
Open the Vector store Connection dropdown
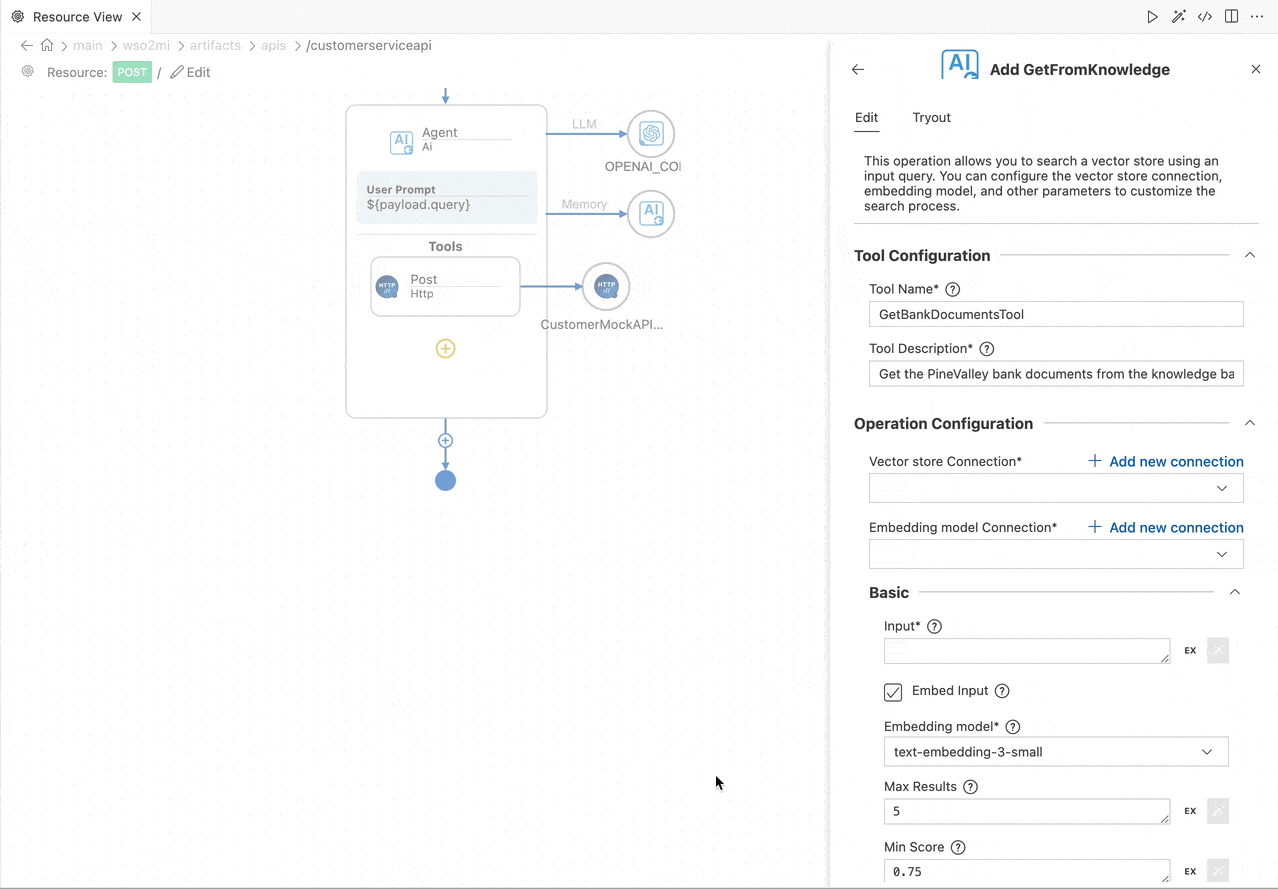click(x=1056, y=488)
